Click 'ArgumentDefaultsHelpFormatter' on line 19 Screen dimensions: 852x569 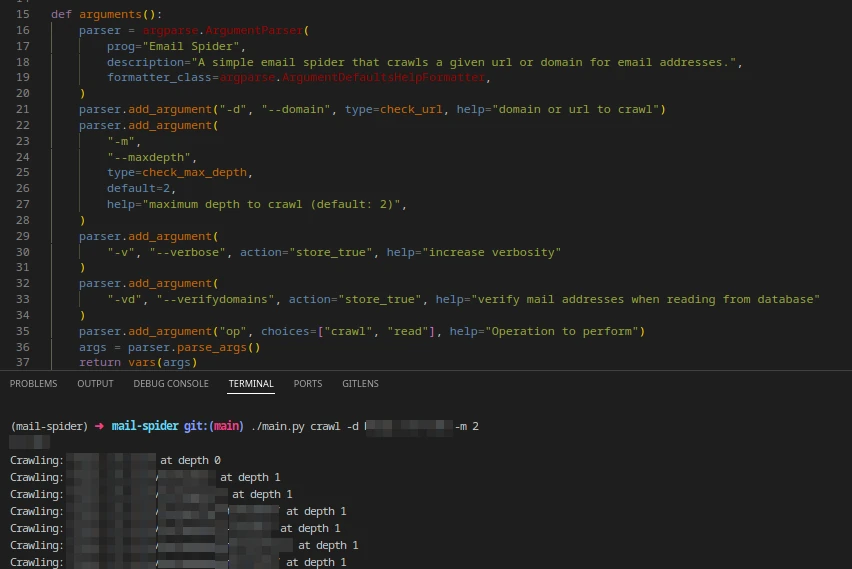tap(383, 77)
